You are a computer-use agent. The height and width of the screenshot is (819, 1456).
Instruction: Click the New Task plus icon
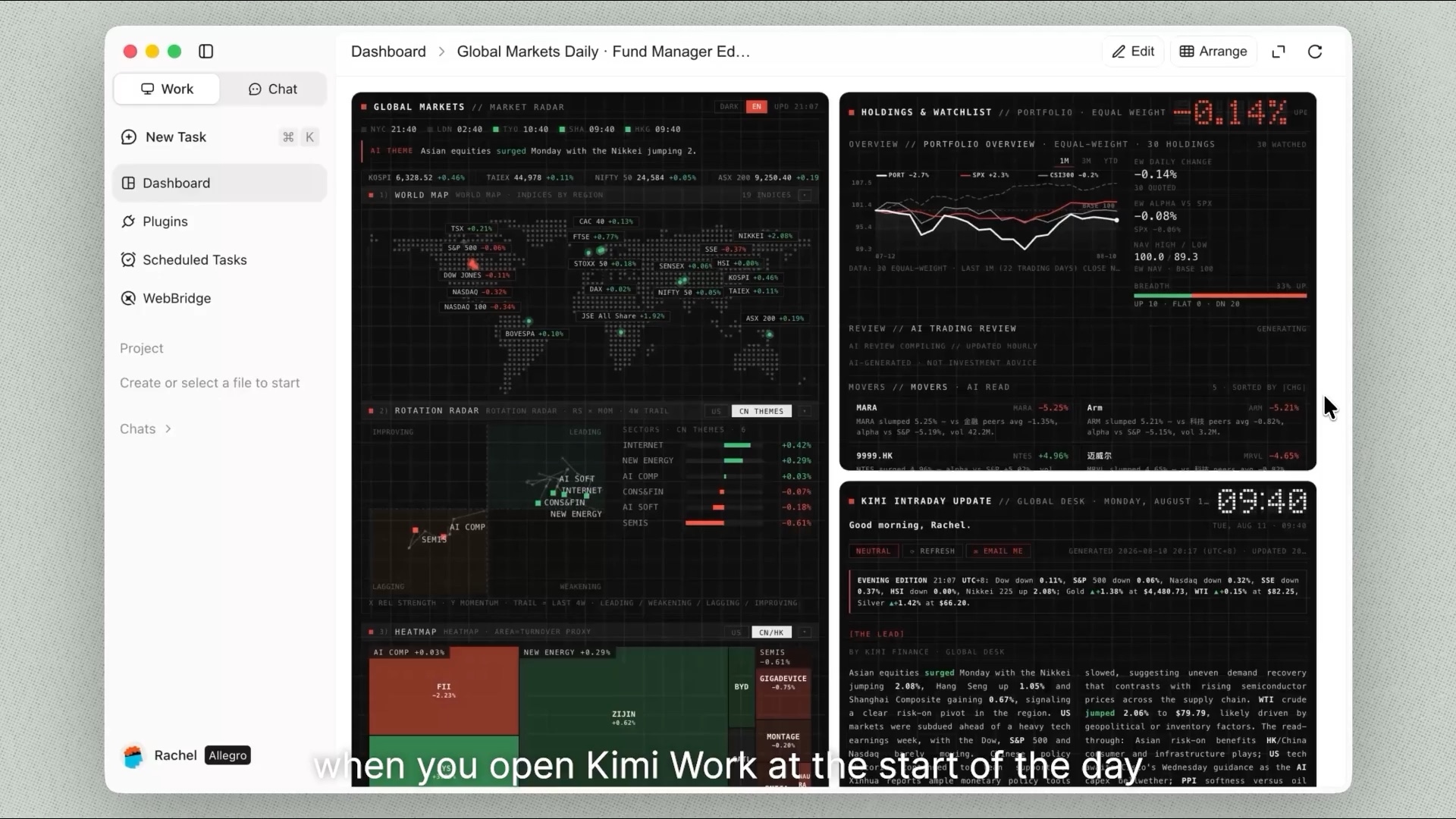point(129,137)
